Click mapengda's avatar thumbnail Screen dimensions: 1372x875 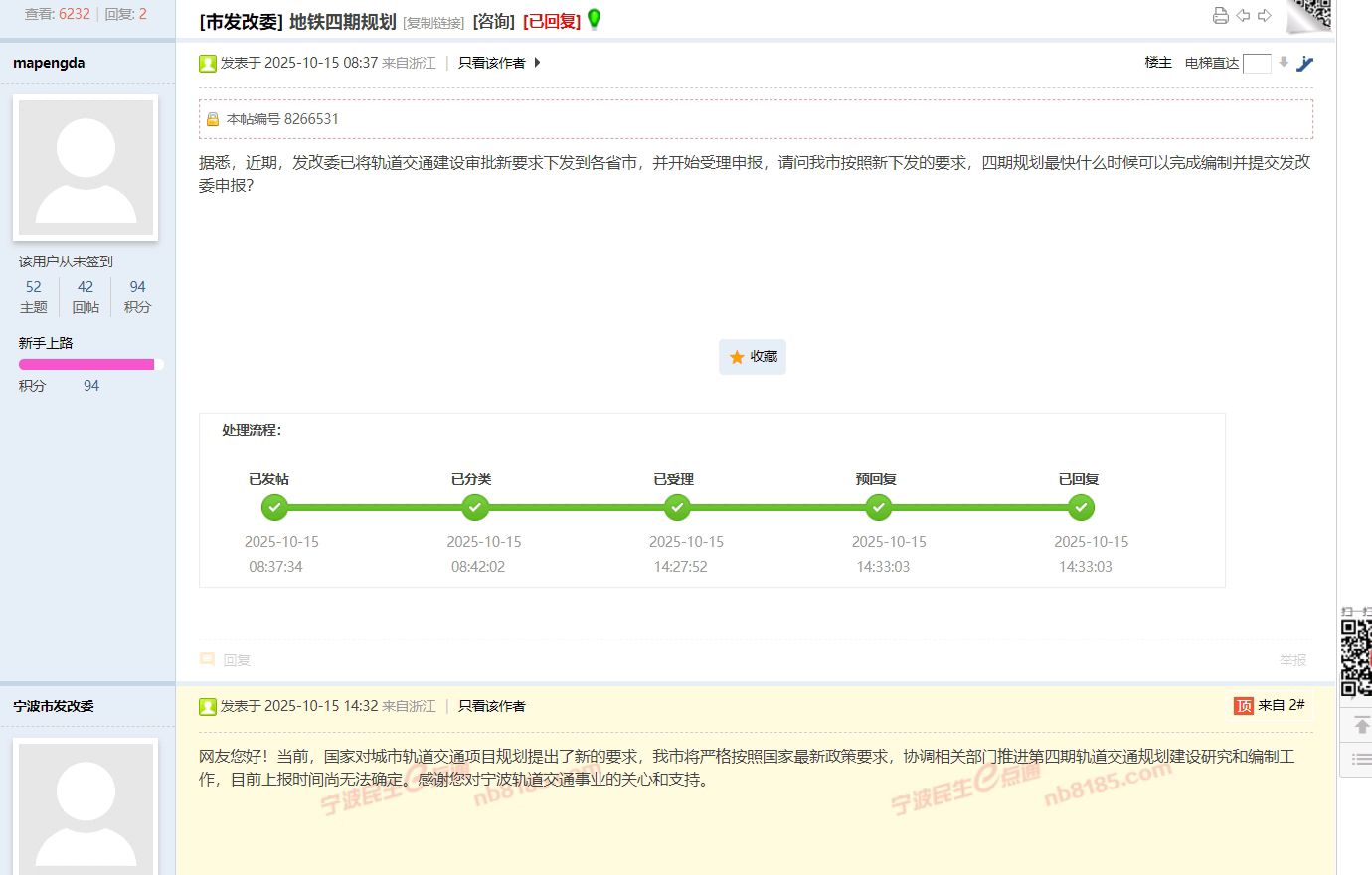coord(86,167)
